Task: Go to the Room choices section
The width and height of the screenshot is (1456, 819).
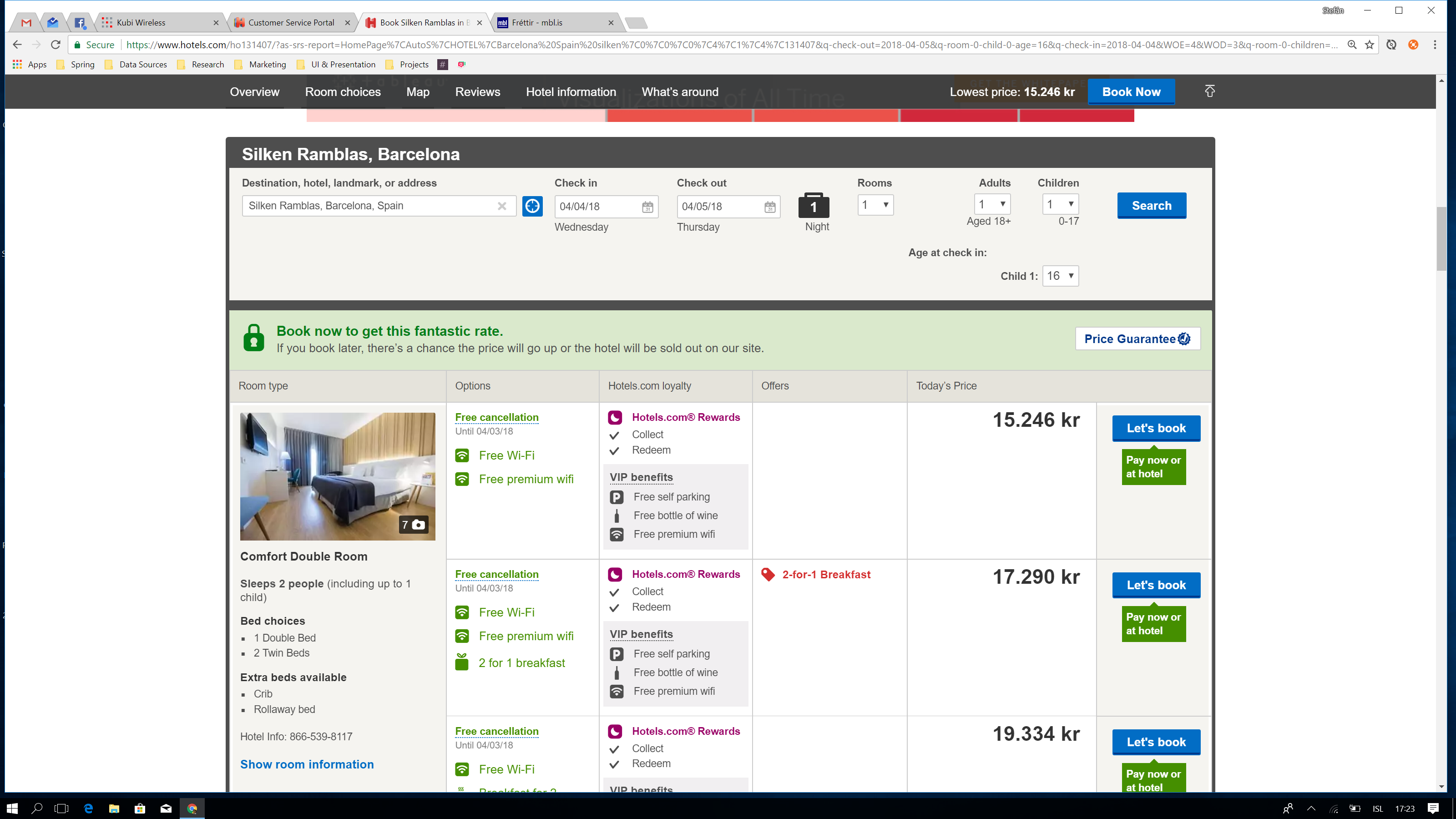Action: (x=343, y=91)
